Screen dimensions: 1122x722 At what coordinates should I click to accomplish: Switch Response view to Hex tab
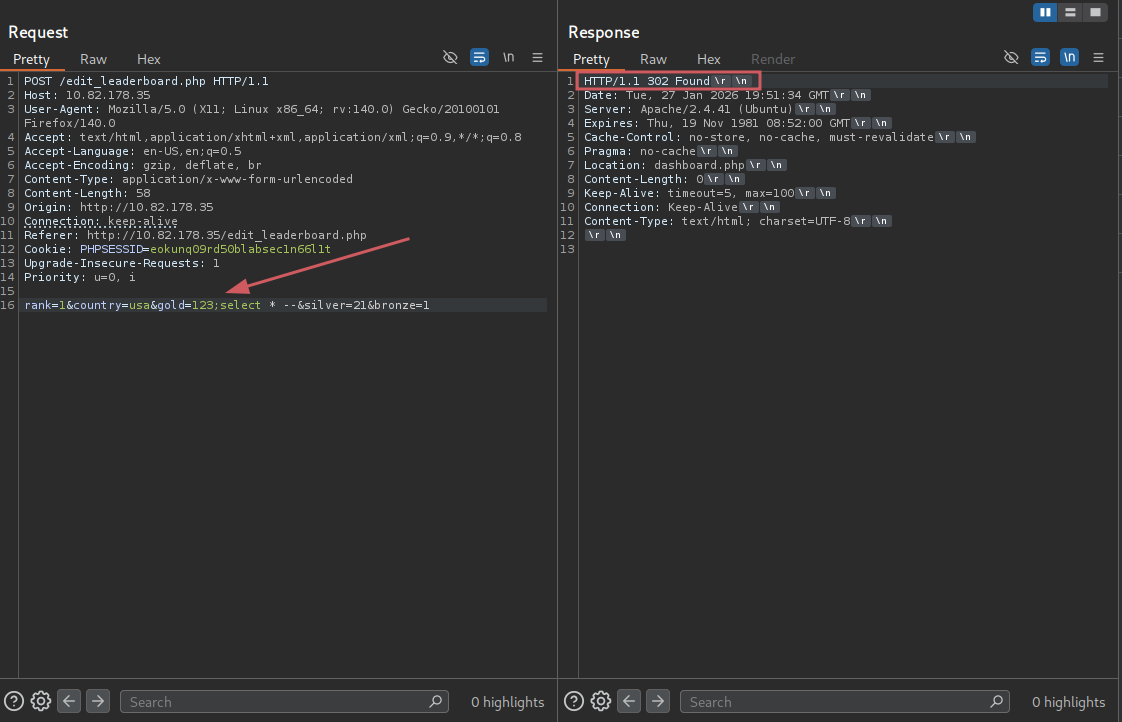click(708, 59)
